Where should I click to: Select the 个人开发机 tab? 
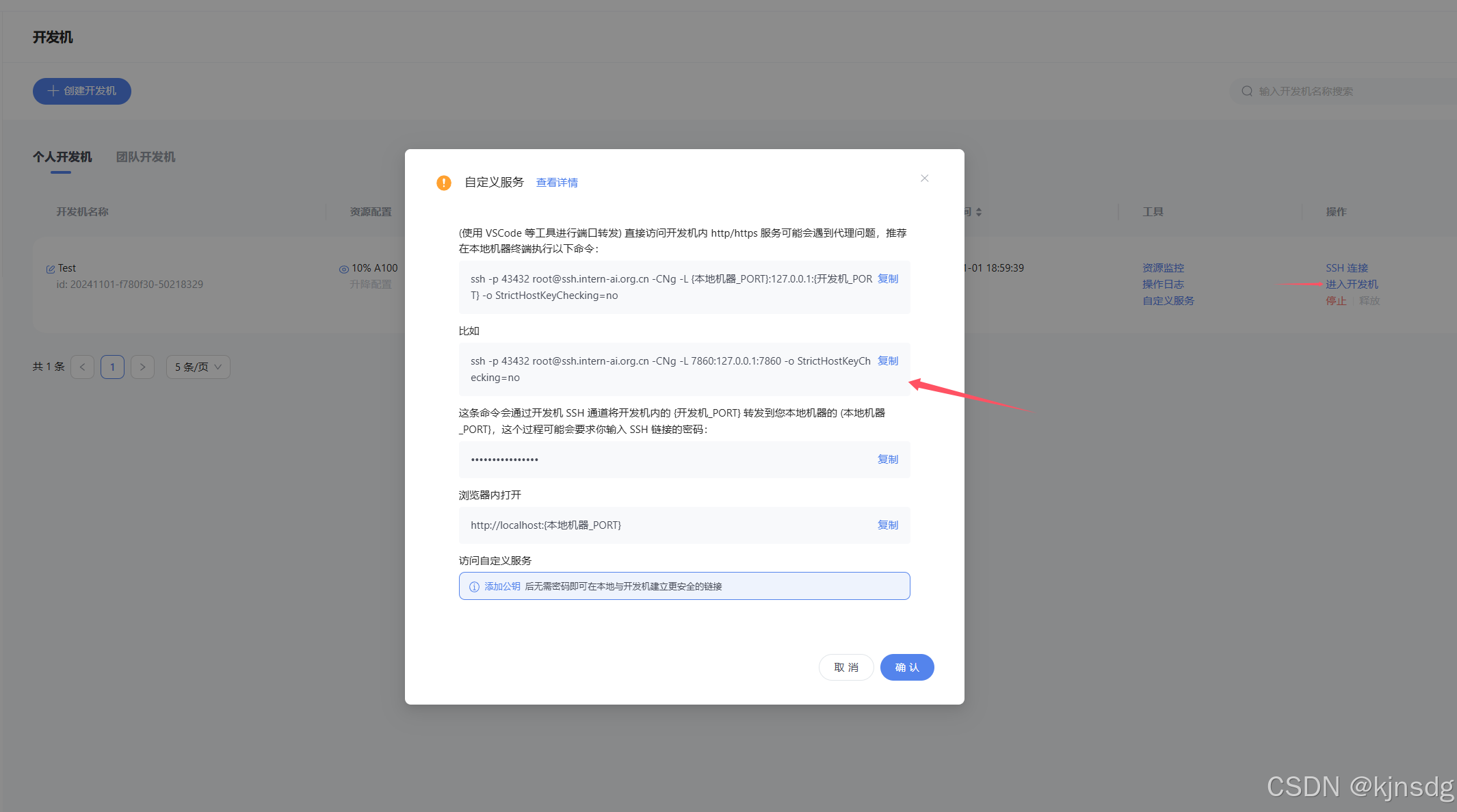63,157
